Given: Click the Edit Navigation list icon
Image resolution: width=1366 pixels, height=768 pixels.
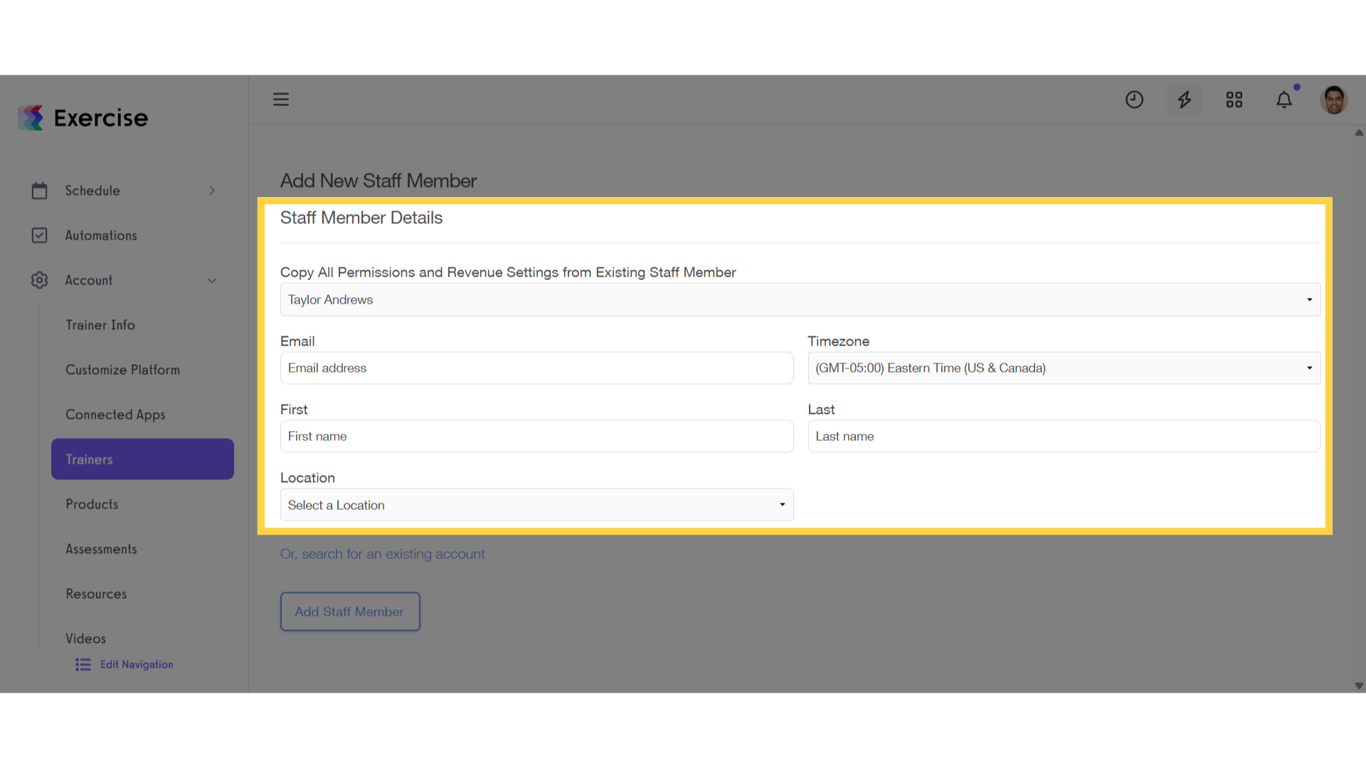Looking at the screenshot, I should [x=82, y=664].
